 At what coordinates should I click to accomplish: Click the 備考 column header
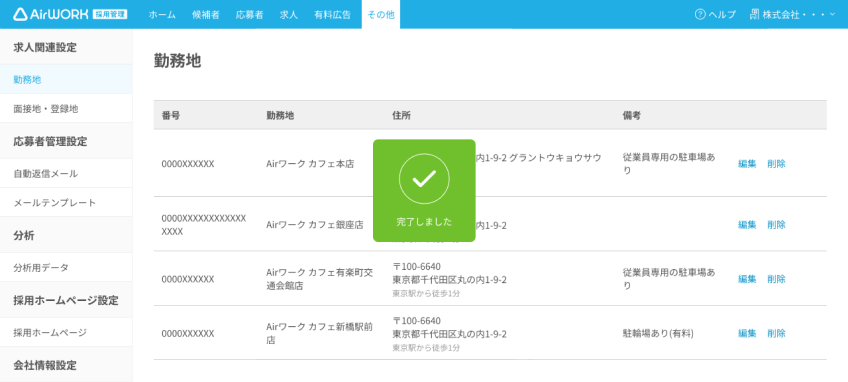click(x=632, y=115)
